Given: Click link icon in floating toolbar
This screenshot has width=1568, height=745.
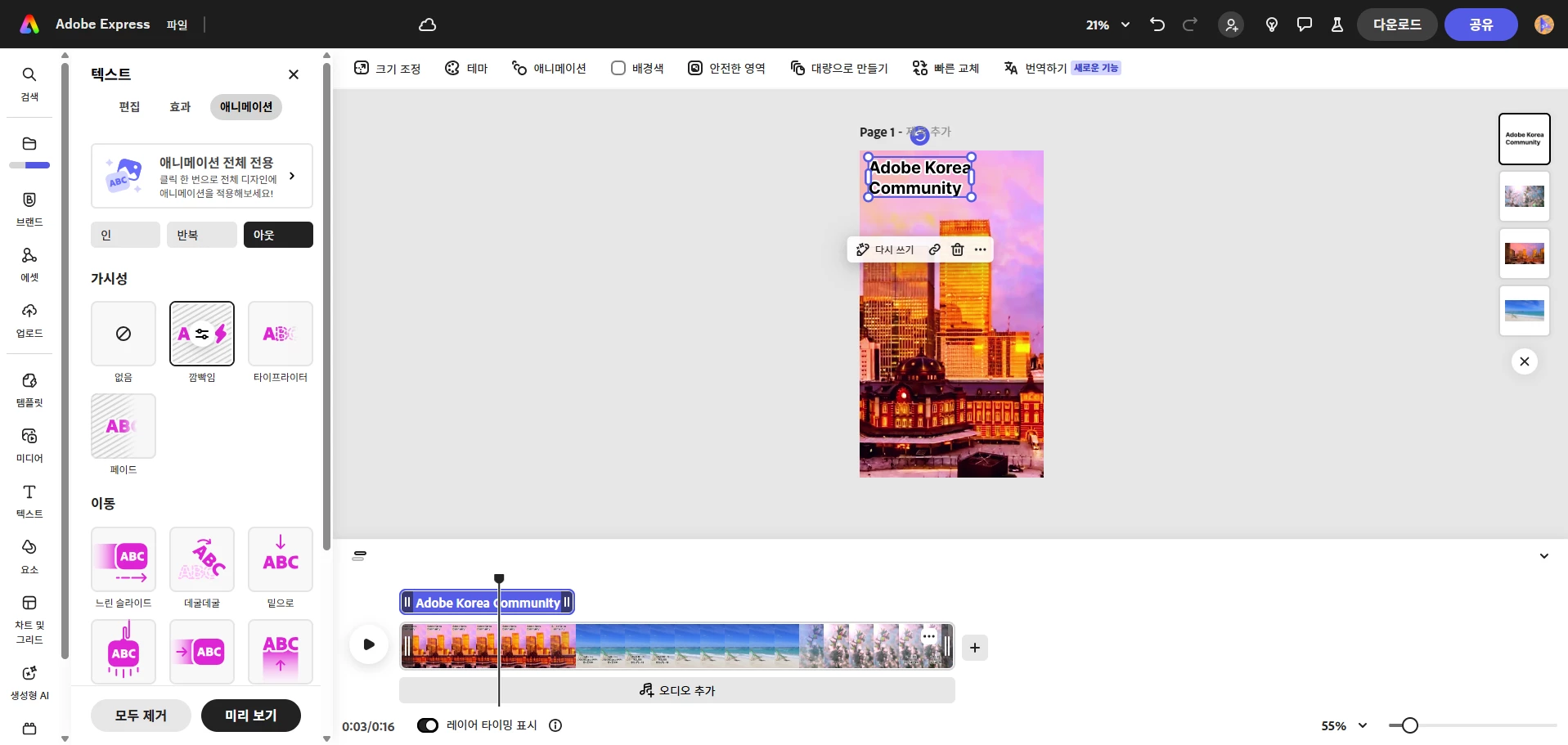Looking at the screenshot, I should (x=935, y=249).
